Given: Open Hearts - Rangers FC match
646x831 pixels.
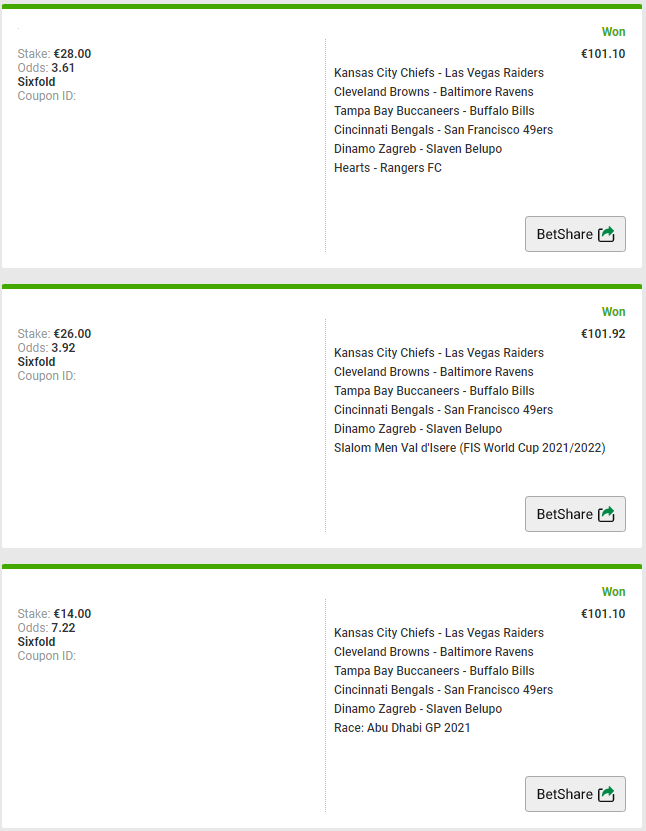Looking at the screenshot, I should pyautogui.click(x=388, y=168).
